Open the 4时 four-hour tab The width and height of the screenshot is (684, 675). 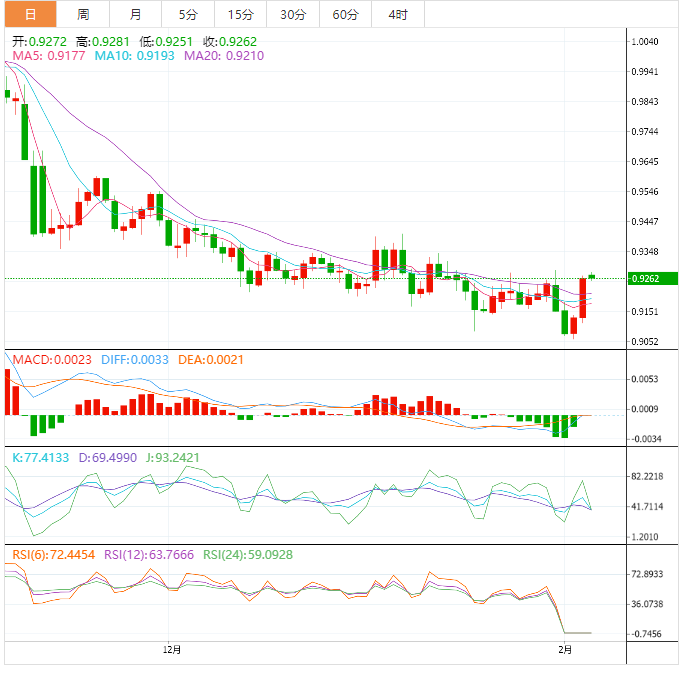397,14
